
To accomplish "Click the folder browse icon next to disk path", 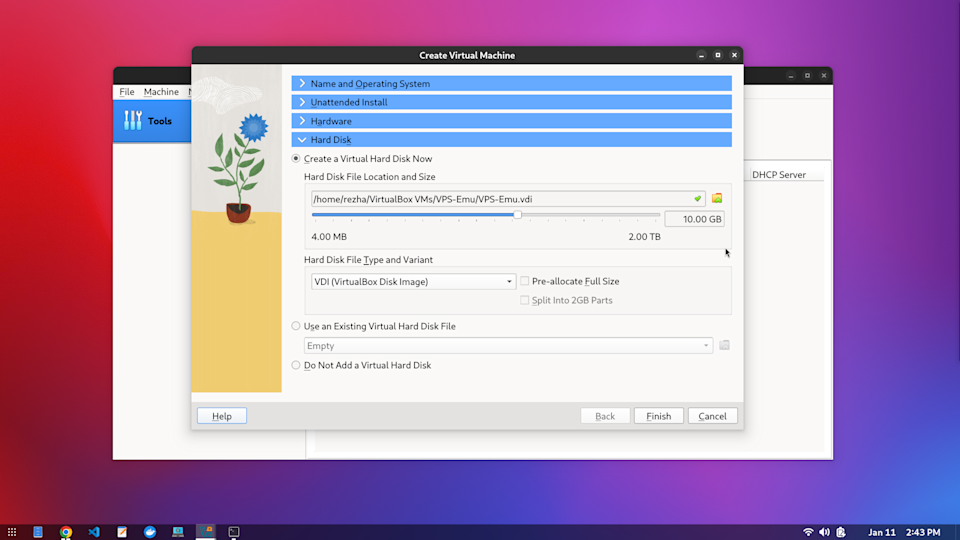I will [x=717, y=198].
